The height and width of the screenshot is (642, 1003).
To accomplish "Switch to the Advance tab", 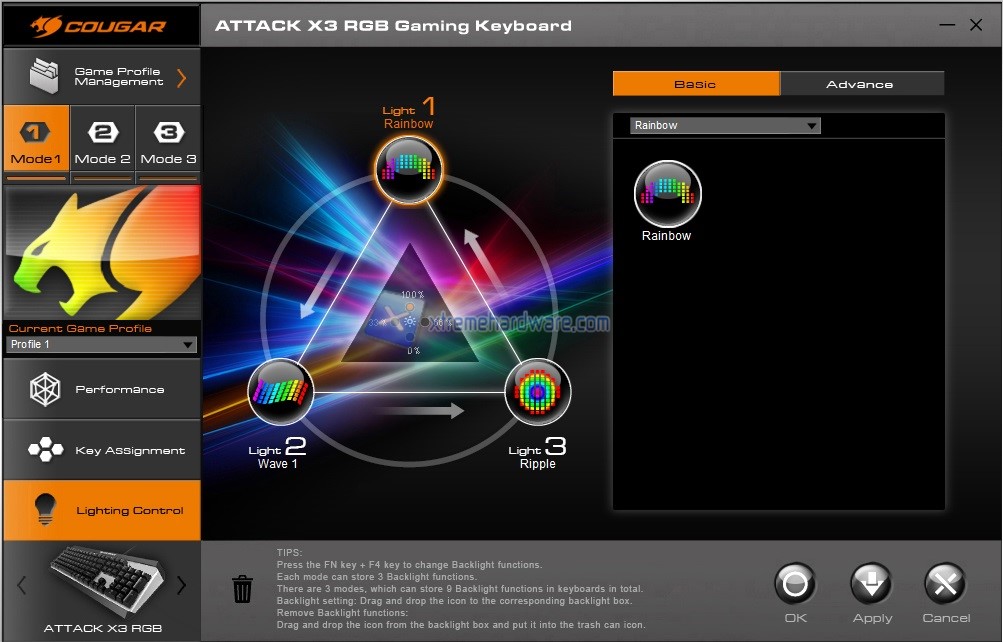I will click(861, 84).
